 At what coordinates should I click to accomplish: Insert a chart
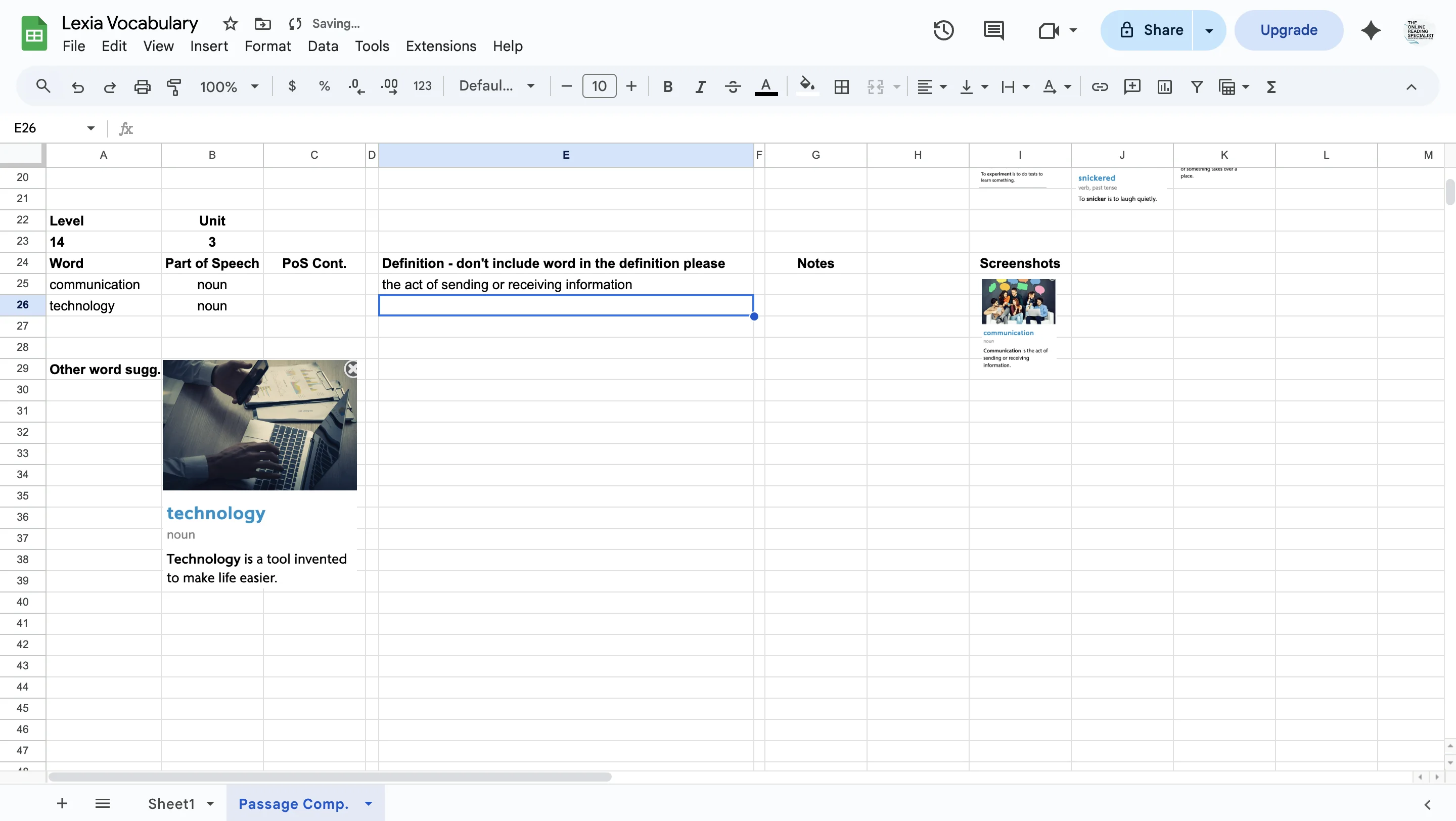point(1164,86)
